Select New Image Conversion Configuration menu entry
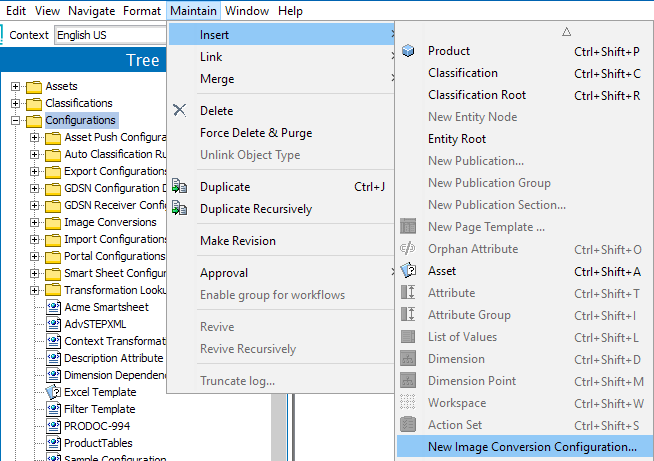The width and height of the screenshot is (654, 461). click(532, 447)
